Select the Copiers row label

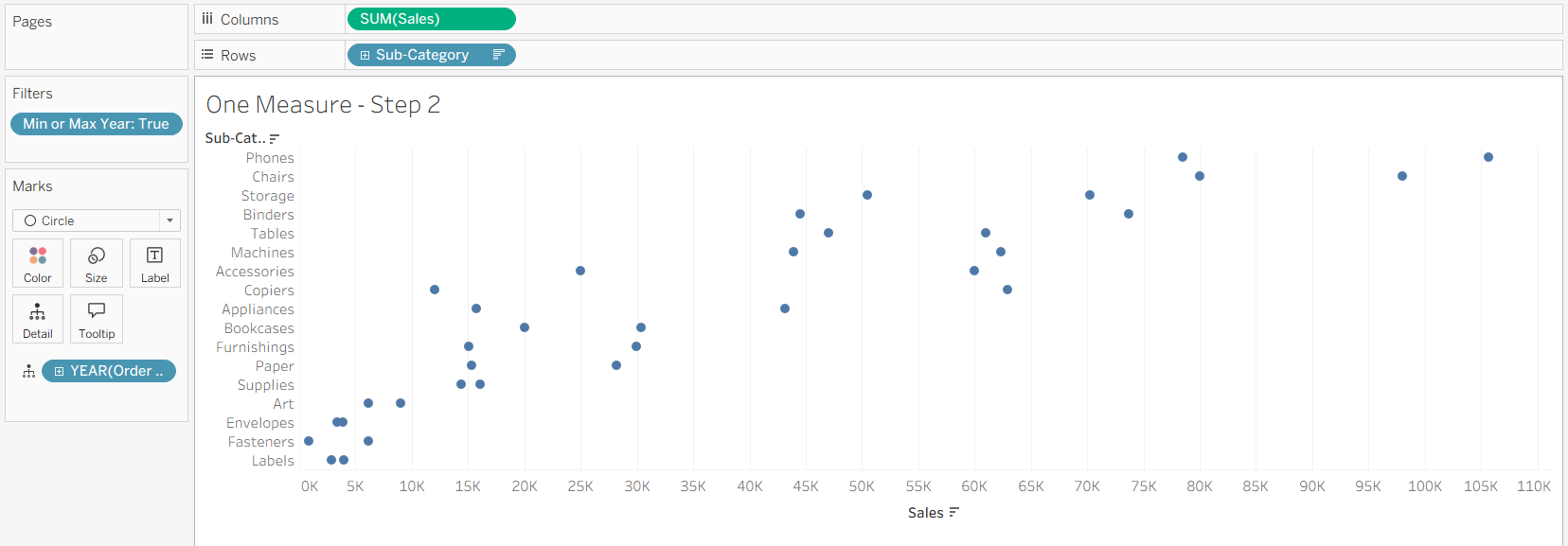tap(269, 291)
